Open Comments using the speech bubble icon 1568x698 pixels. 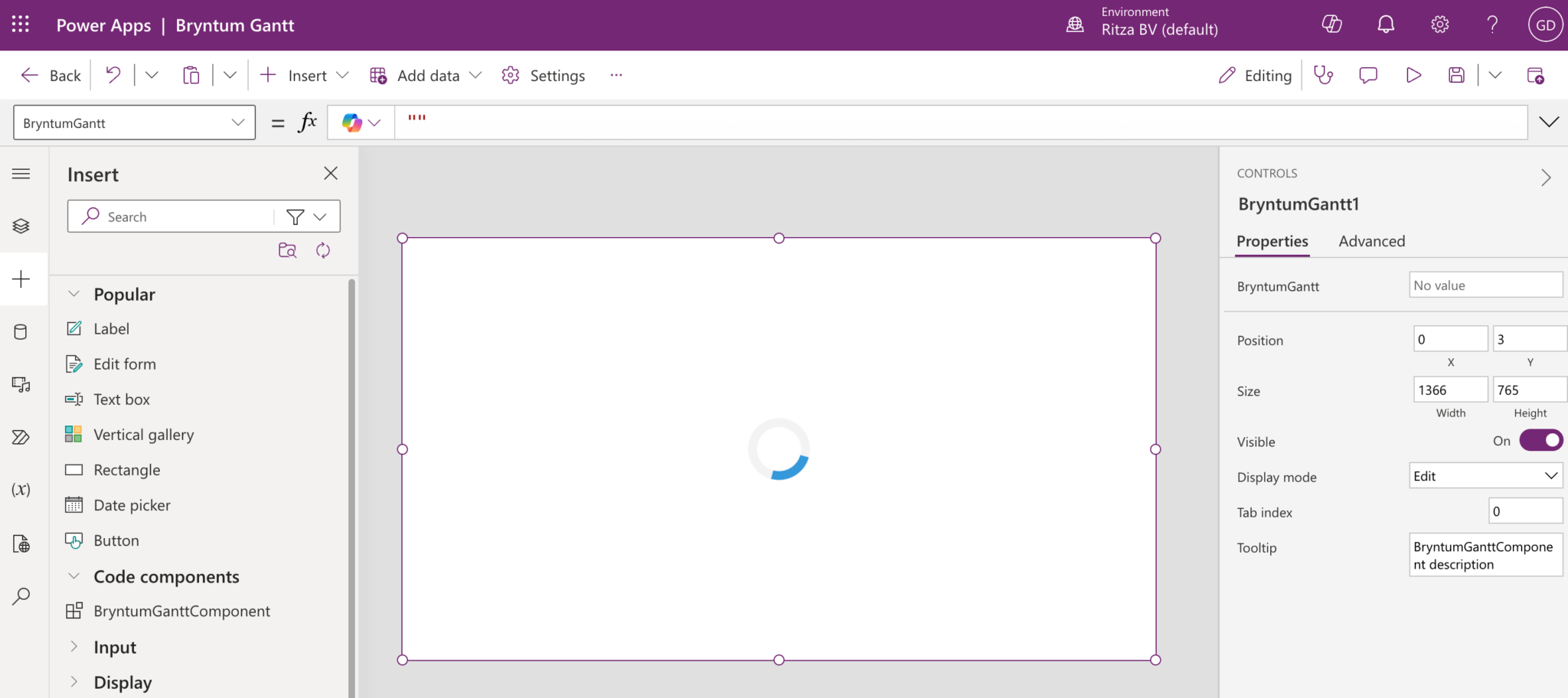click(x=1367, y=74)
